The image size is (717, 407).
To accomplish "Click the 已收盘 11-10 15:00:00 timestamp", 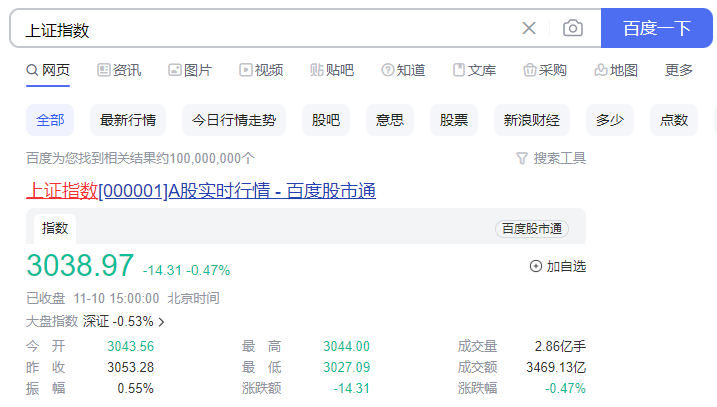I will tap(93, 299).
